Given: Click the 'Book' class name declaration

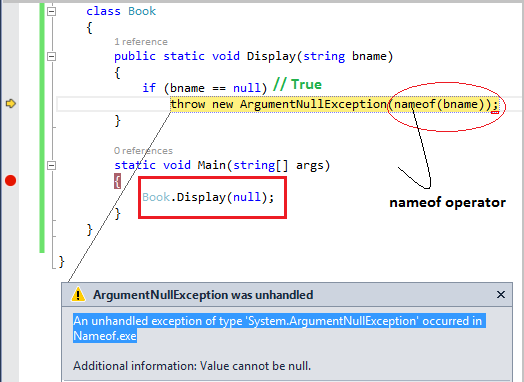Looking at the screenshot, I should [142, 11].
